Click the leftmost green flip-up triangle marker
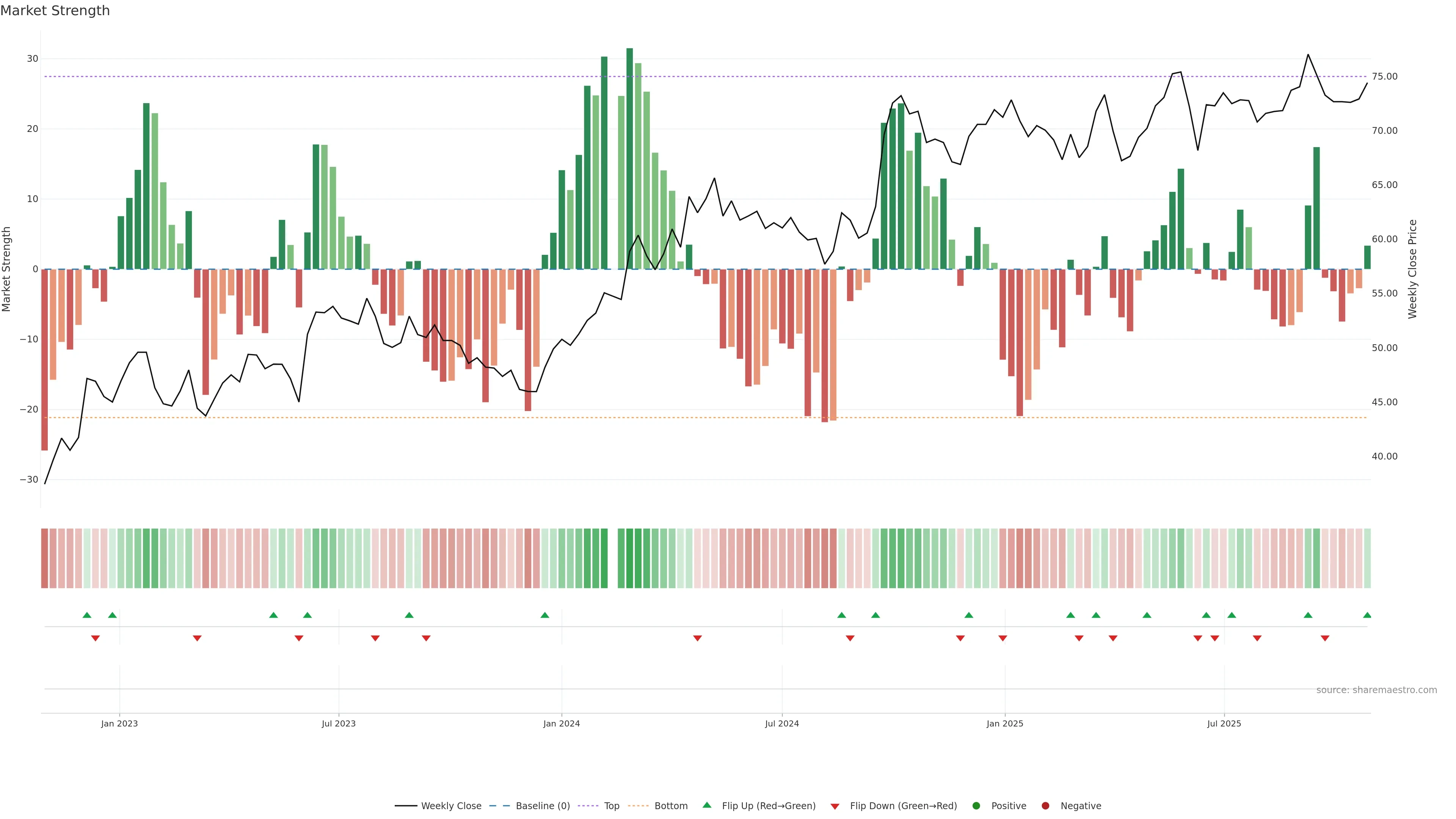 tap(87, 615)
